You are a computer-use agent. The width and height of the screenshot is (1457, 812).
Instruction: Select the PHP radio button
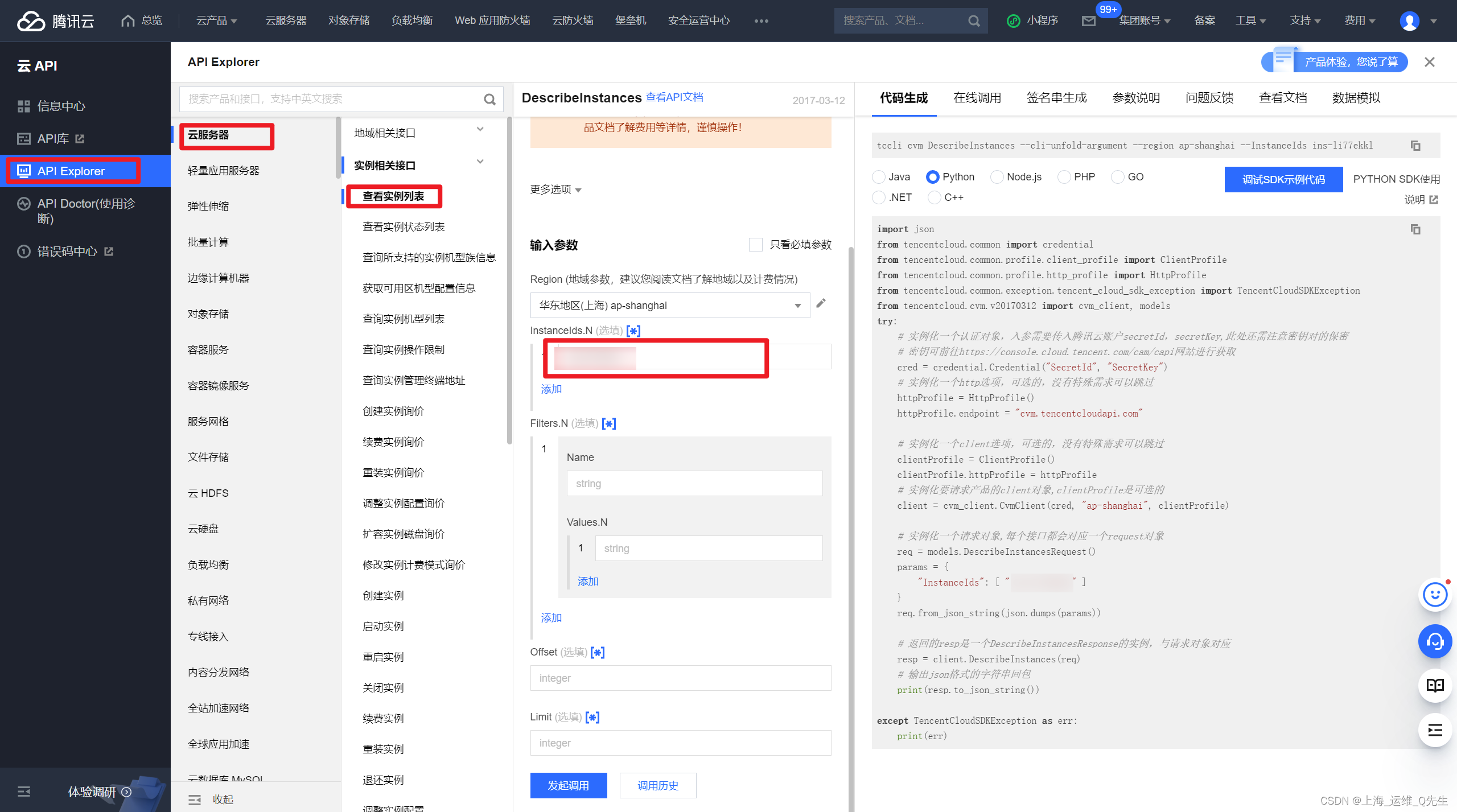coord(1064,177)
